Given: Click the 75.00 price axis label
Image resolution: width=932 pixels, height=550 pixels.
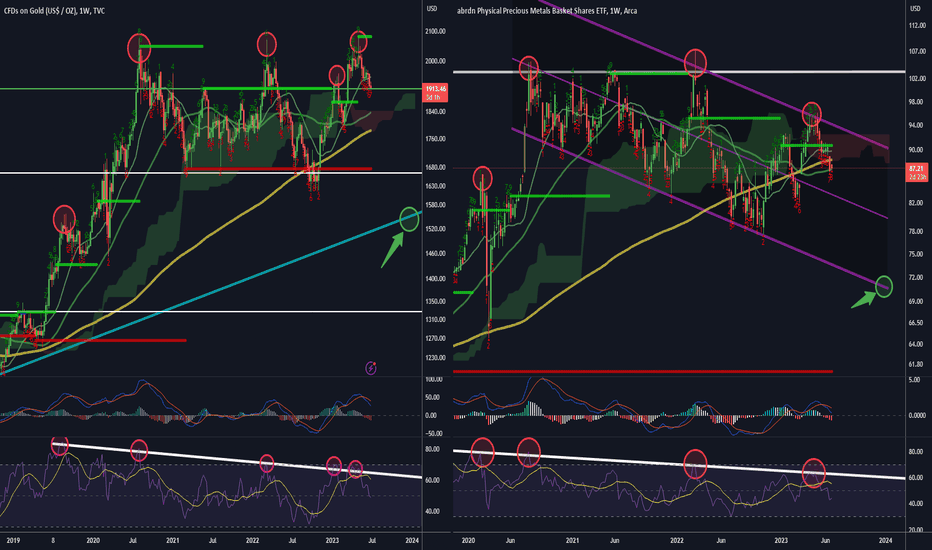Looking at the screenshot, I should tap(916, 254).
